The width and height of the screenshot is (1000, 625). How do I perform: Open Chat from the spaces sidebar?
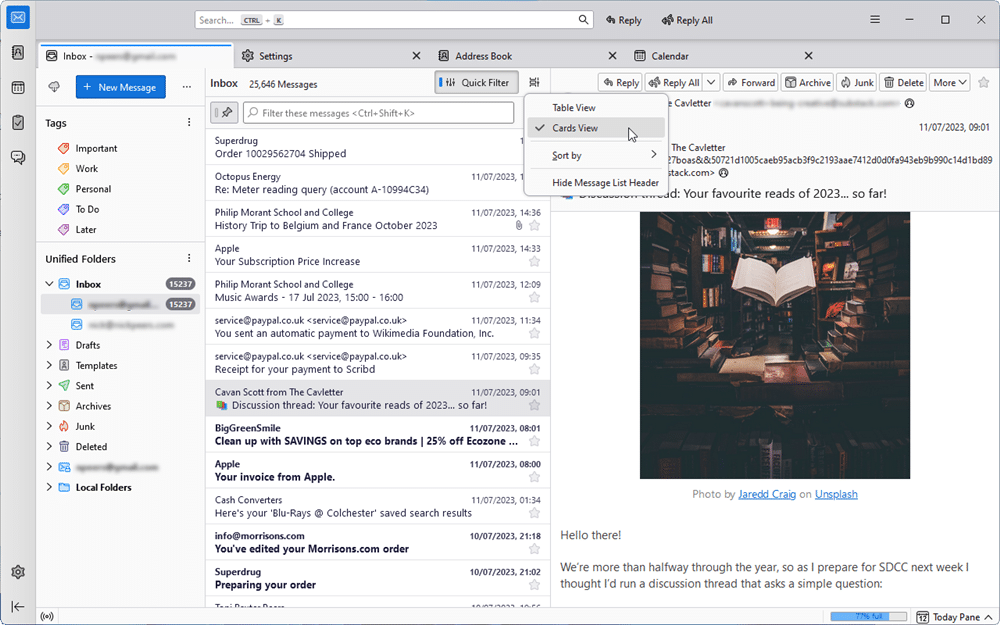click(18, 157)
